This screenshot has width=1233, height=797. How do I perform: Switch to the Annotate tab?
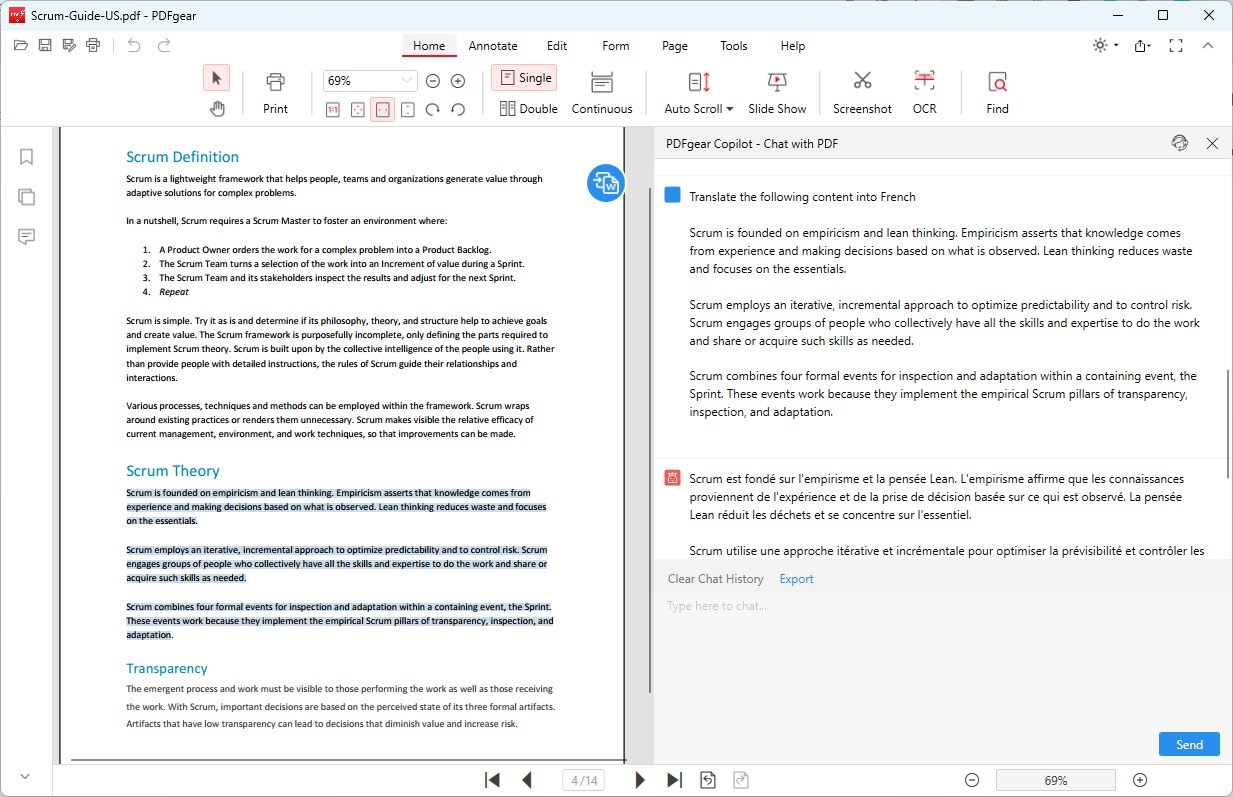(493, 45)
